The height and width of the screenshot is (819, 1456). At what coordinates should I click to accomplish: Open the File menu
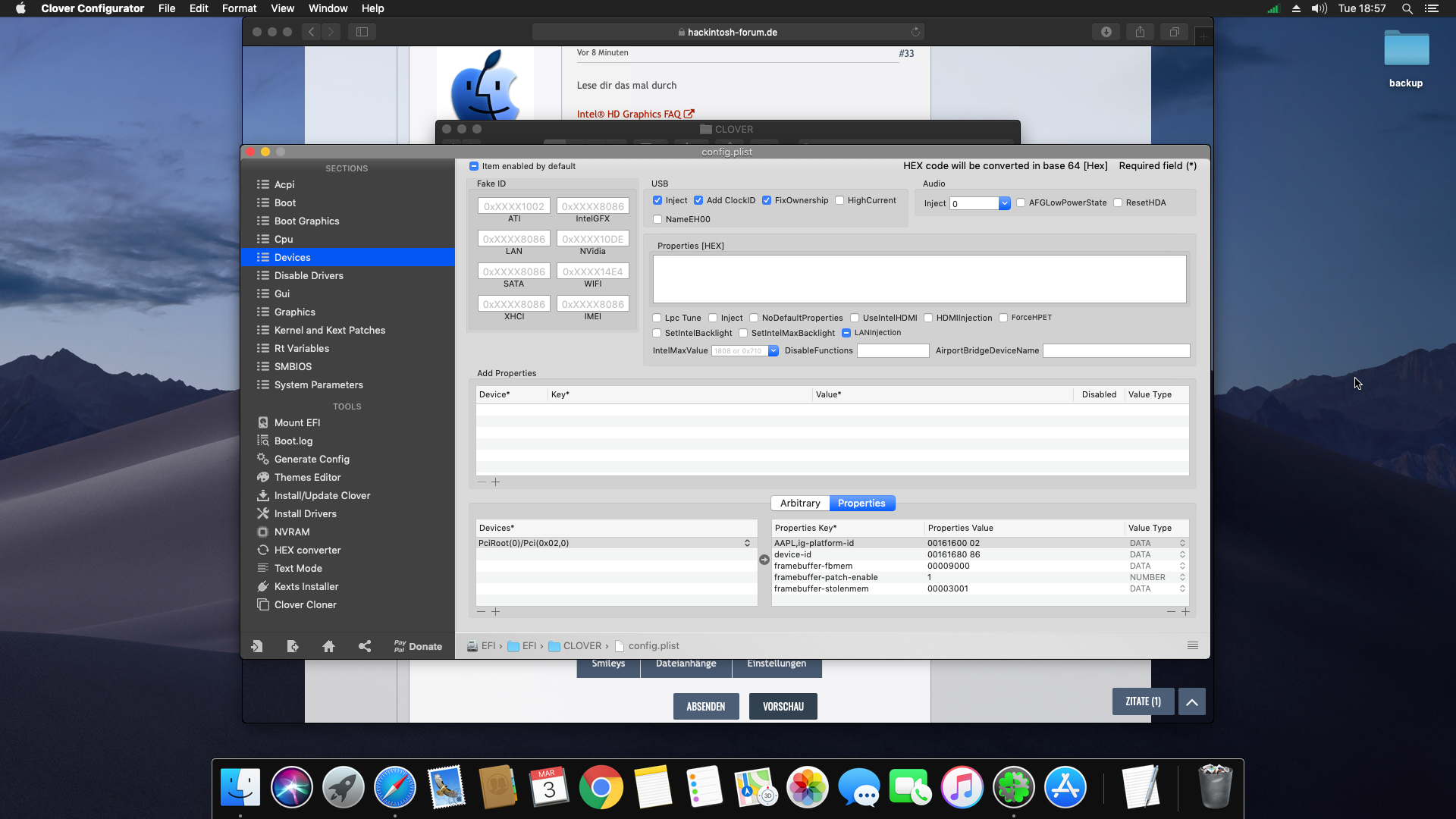[167, 8]
